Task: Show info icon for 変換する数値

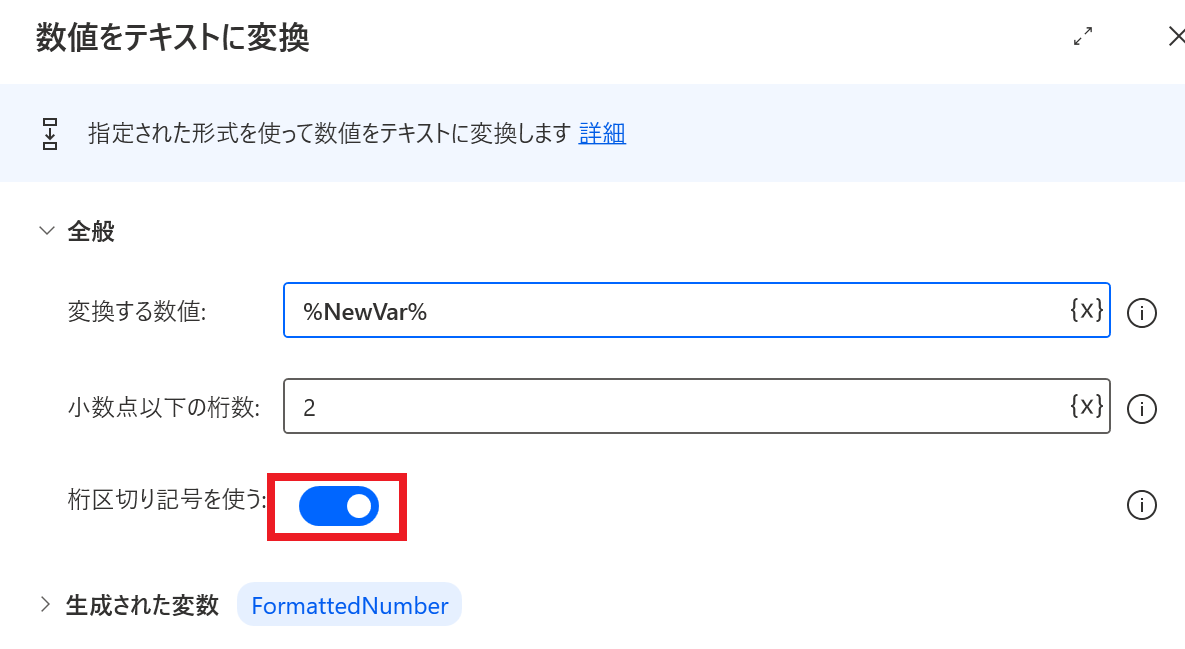Action: [1141, 313]
